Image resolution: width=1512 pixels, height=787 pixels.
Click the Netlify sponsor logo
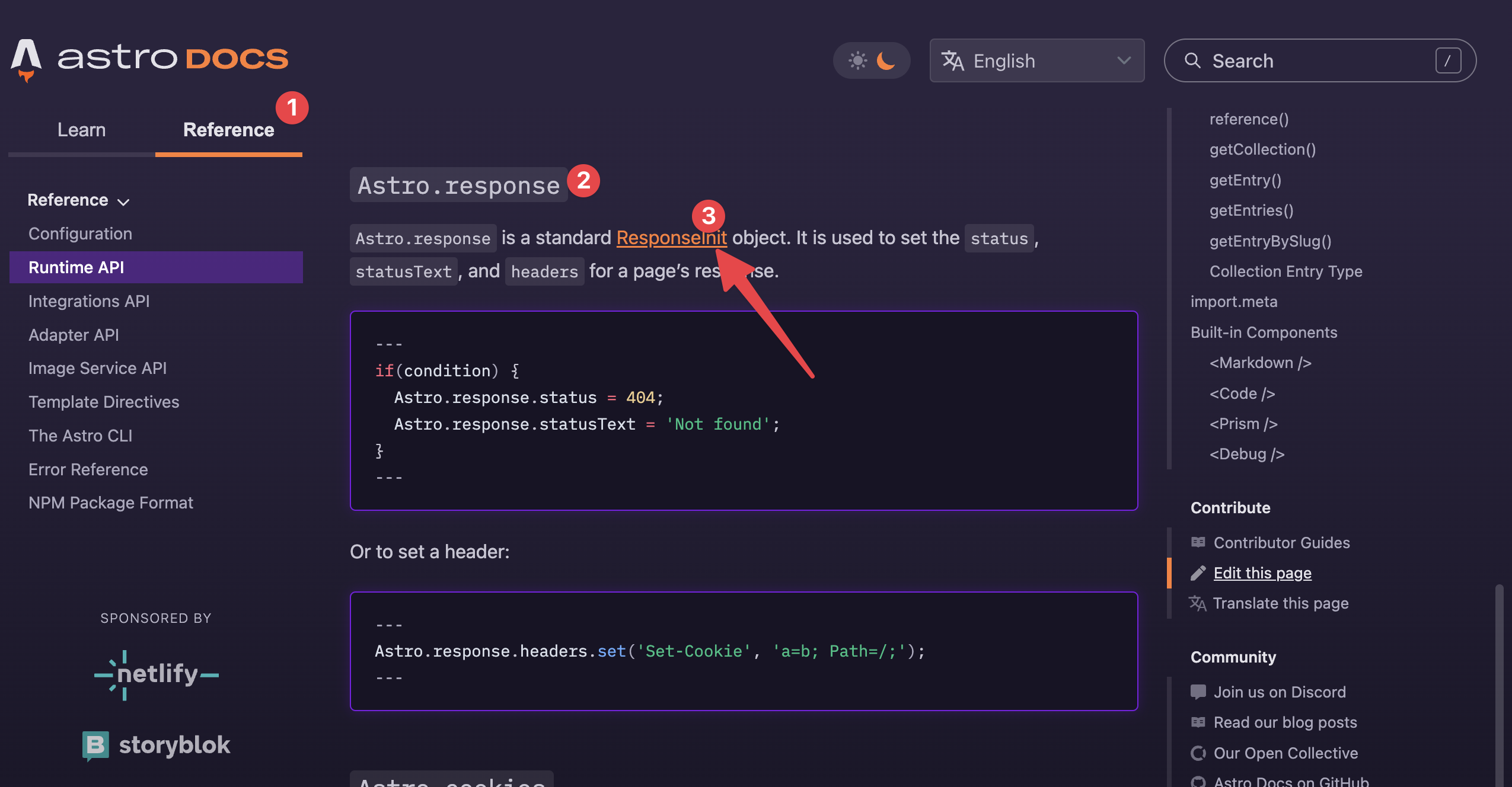pyautogui.click(x=156, y=676)
